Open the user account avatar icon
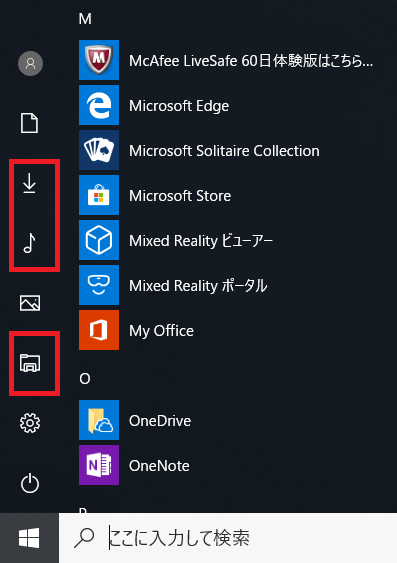This screenshot has width=397, height=563. tap(31, 64)
